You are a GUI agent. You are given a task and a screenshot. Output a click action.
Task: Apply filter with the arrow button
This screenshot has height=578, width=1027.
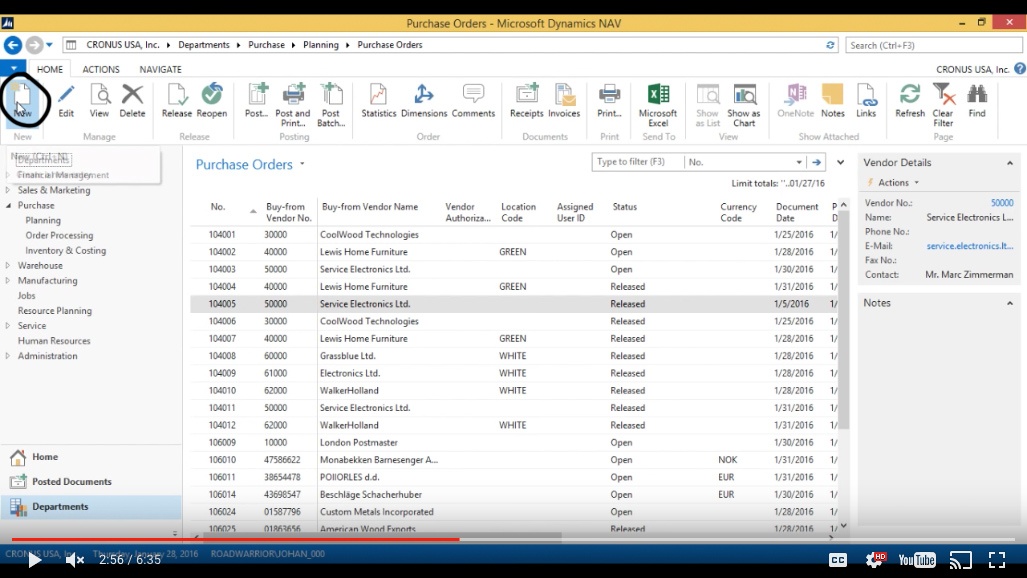coord(817,162)
